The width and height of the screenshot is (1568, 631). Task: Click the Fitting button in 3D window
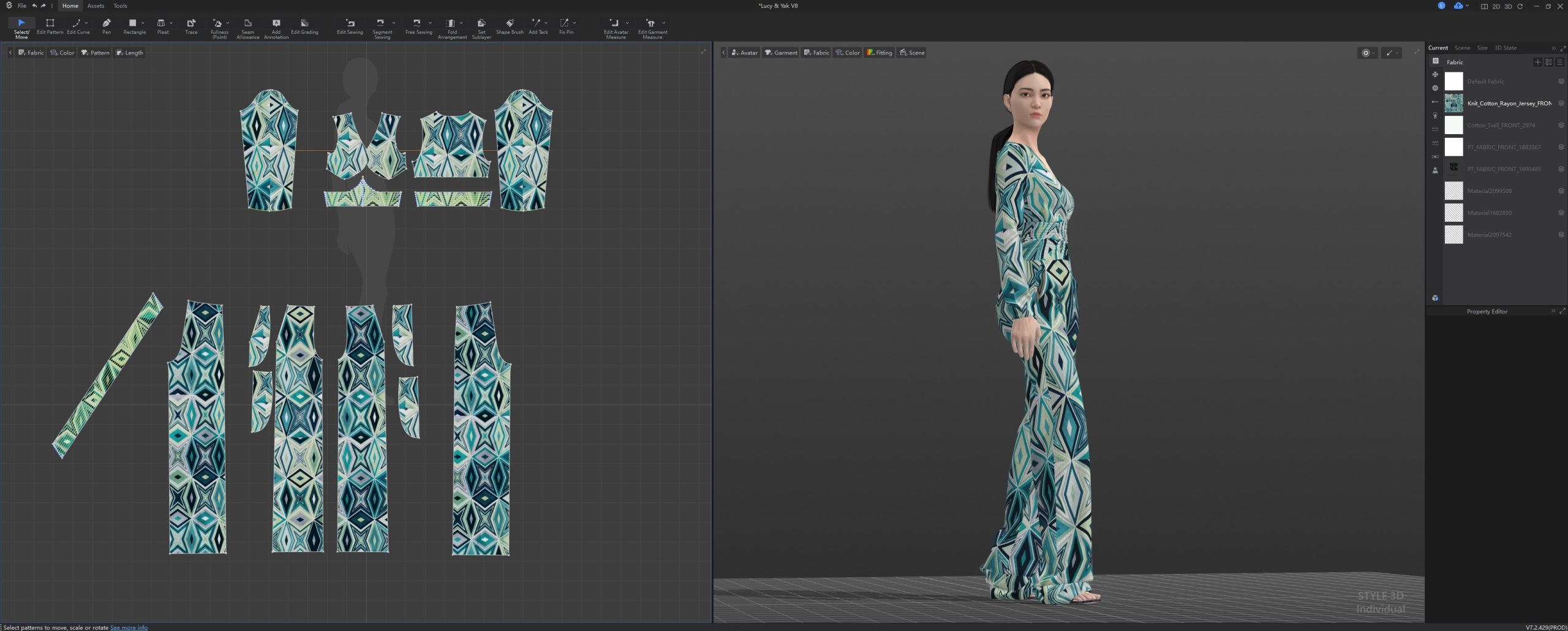pyautogui.click(x=879, y=53)
